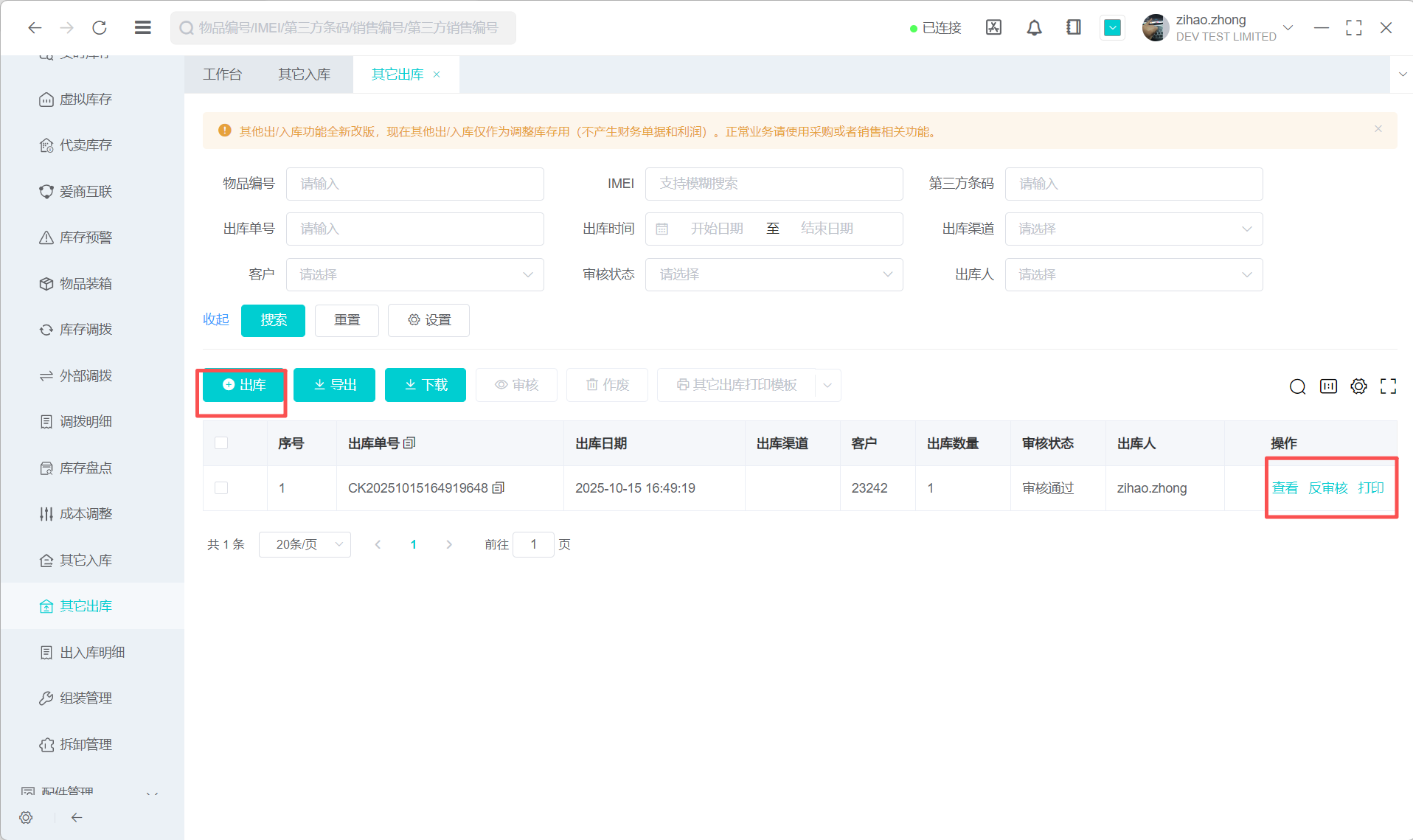Click the search magnifier icon above the table

pos(1297,386)
